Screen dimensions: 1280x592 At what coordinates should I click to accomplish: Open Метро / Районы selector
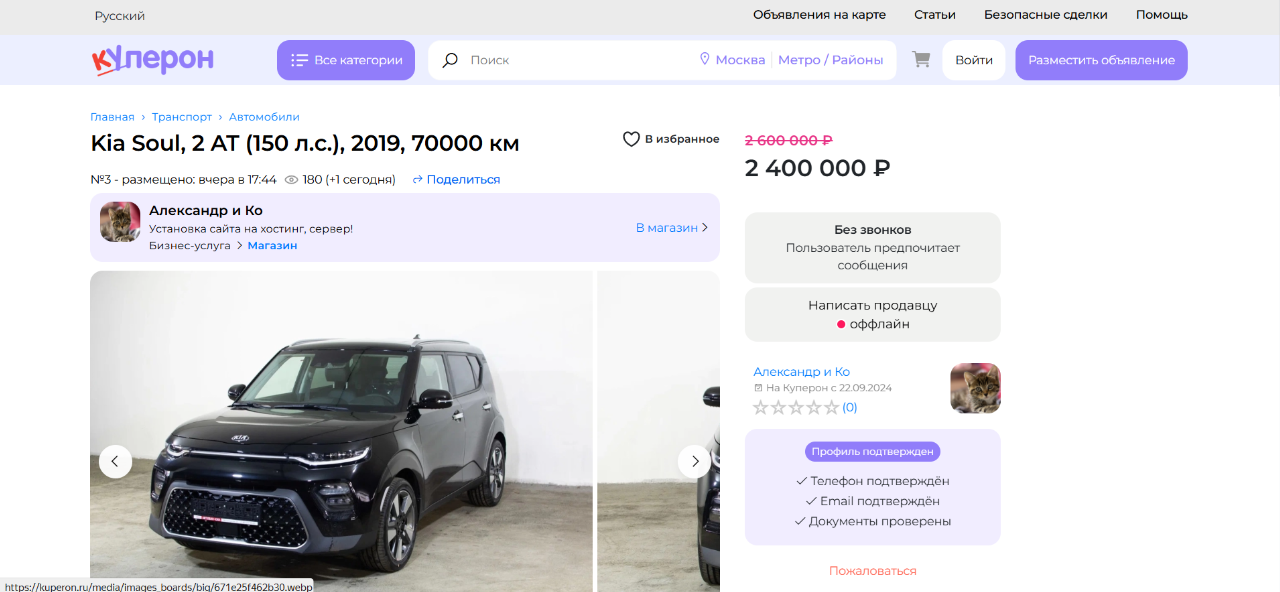[830, 60]
